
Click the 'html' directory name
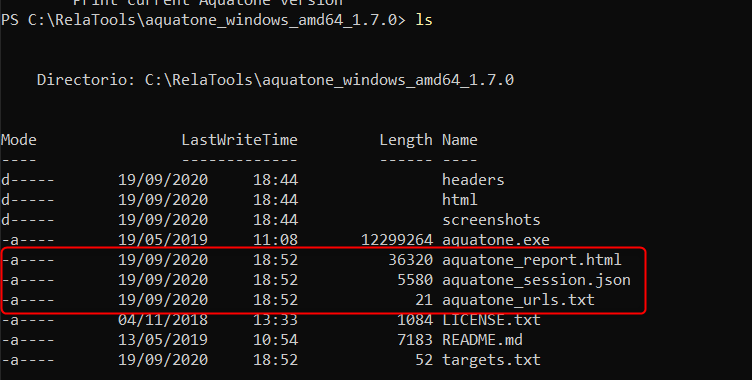pos(459,200)
